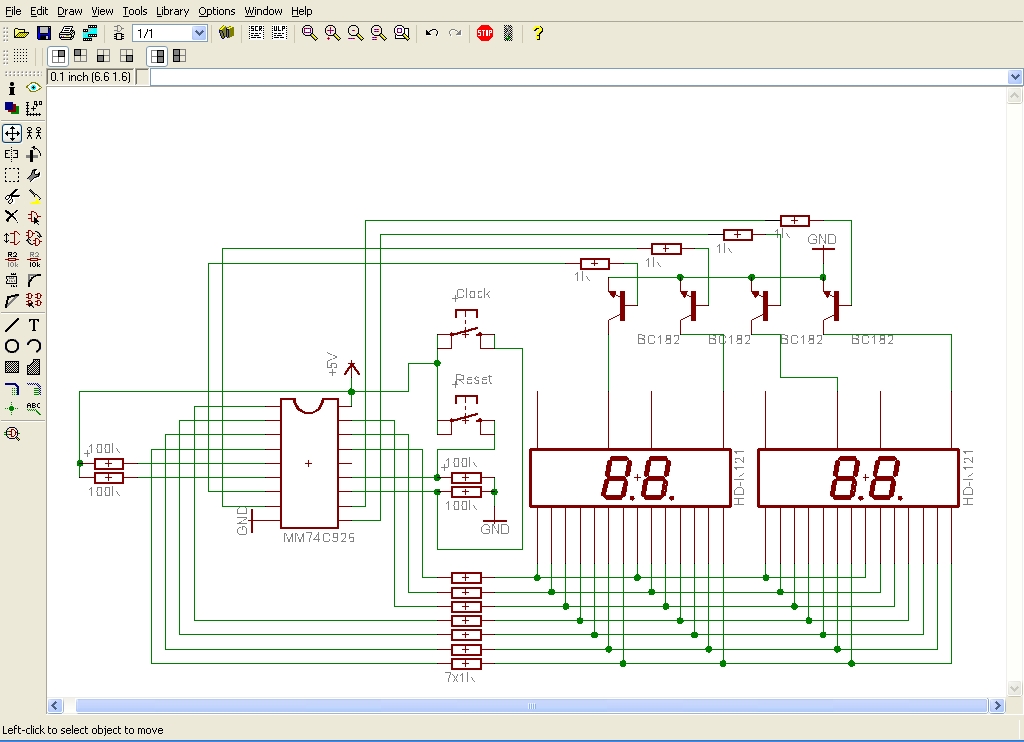1024x742 pixels.
Task: Select the Move tool
Action: click(x=12, y=133)
